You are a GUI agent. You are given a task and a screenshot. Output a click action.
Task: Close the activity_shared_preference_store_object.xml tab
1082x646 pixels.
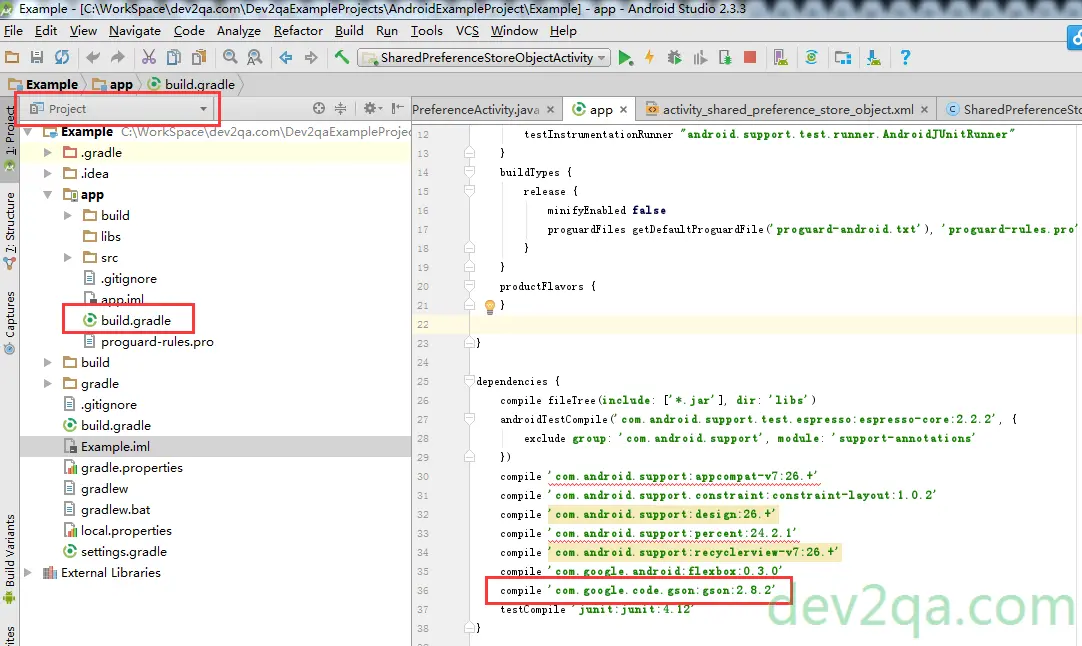click(x=925, y=109)
